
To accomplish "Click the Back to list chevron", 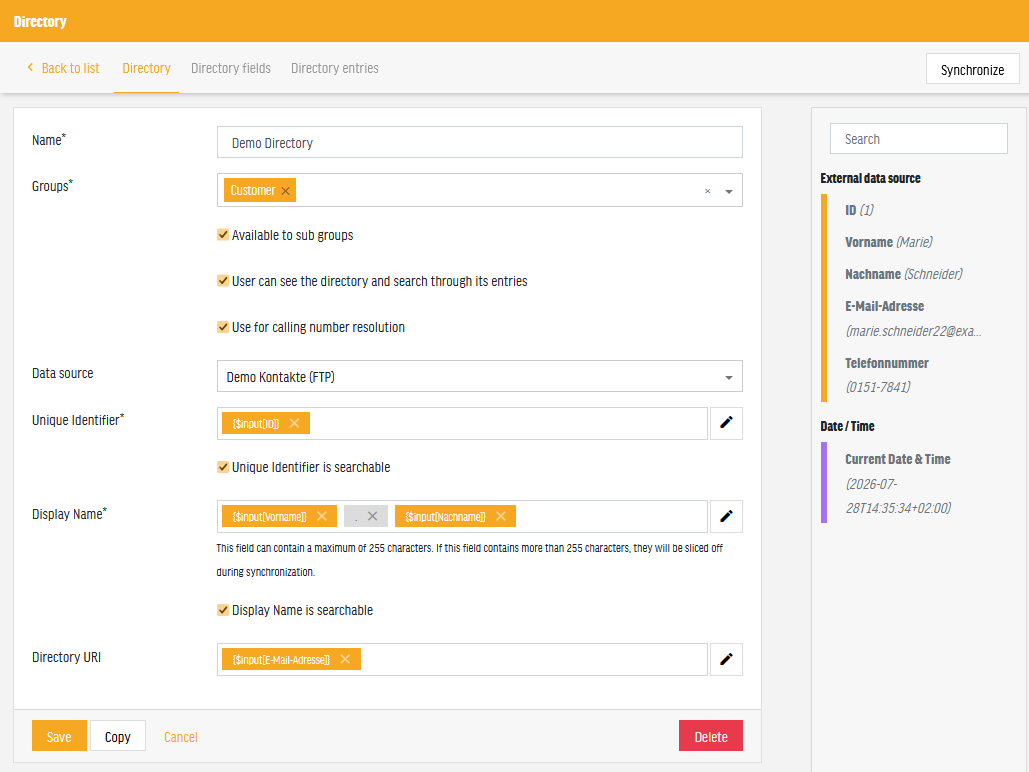I will 30,68.
